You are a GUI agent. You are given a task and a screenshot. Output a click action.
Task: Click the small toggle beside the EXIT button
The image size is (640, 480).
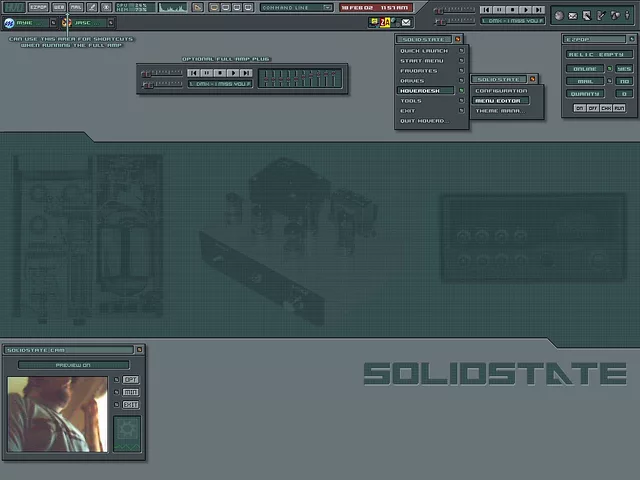(x=116, y=404)
